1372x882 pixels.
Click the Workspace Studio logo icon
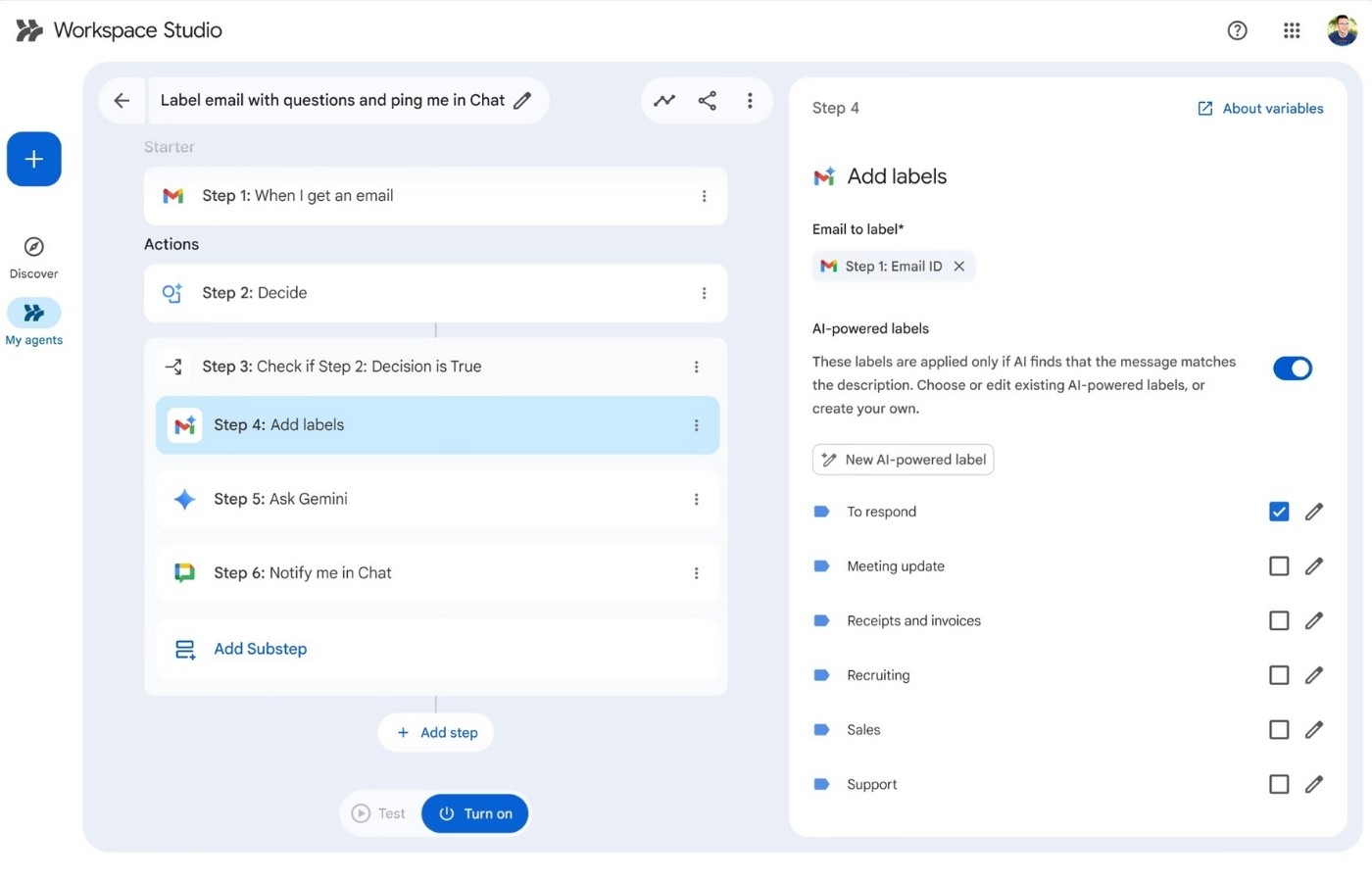[x=29, y=30]
